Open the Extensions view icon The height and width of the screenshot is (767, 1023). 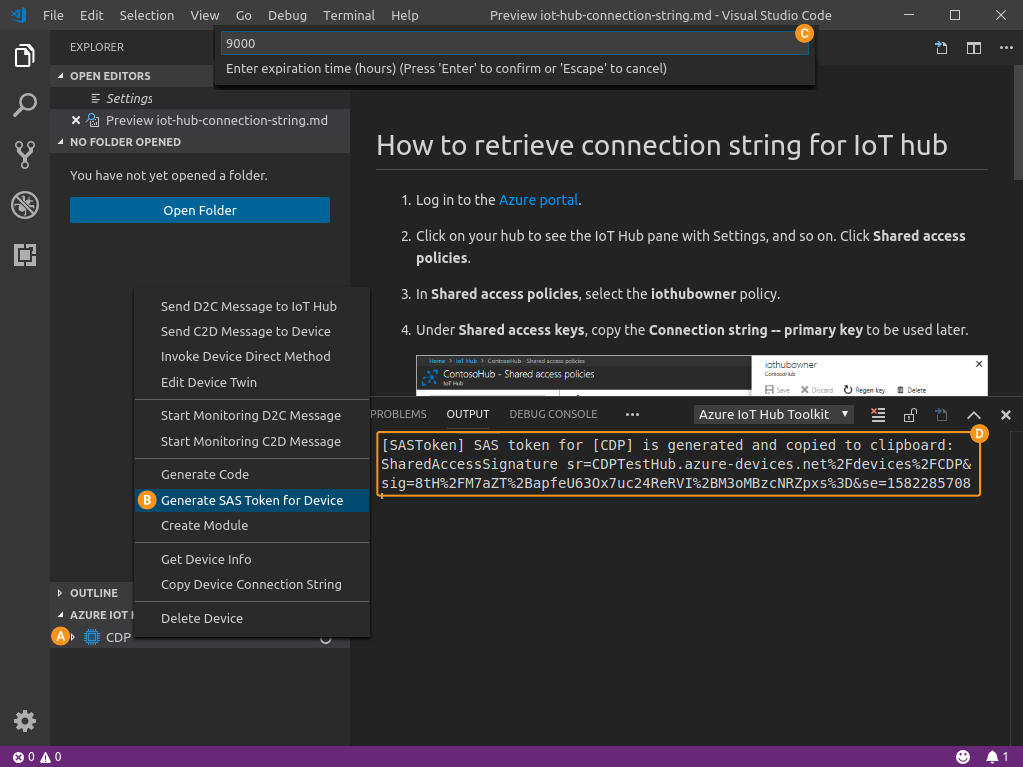25,255
